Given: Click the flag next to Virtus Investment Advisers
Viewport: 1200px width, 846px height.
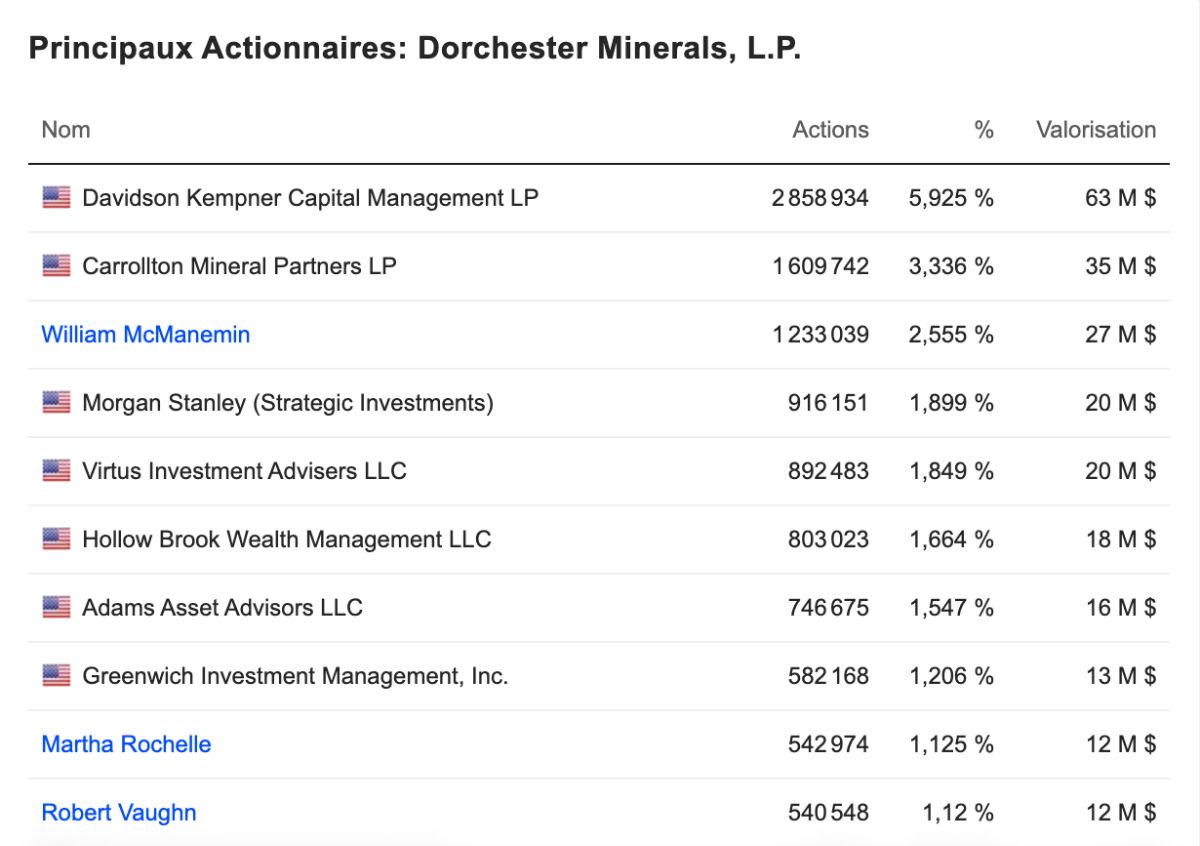Looking at the screenshot, I should click(56, 471).
